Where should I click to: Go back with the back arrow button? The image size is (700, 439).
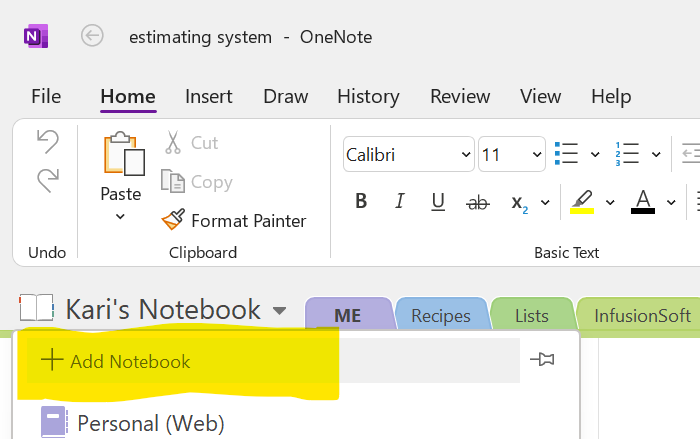coord(92,36)
